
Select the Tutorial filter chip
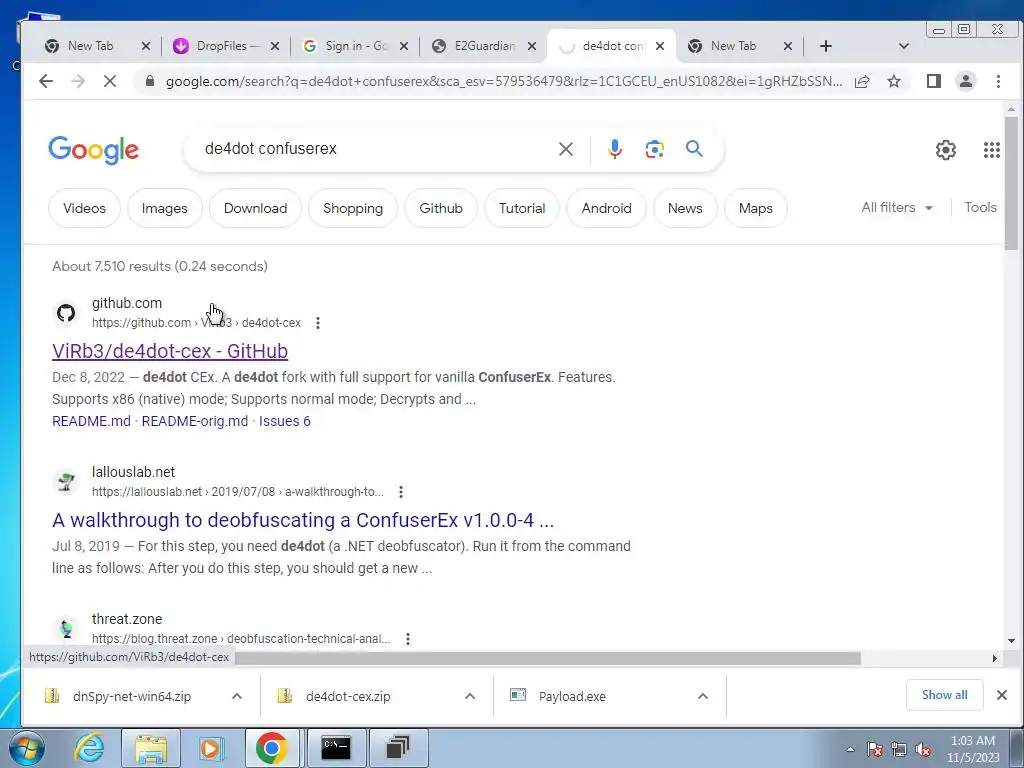point(522,208)
